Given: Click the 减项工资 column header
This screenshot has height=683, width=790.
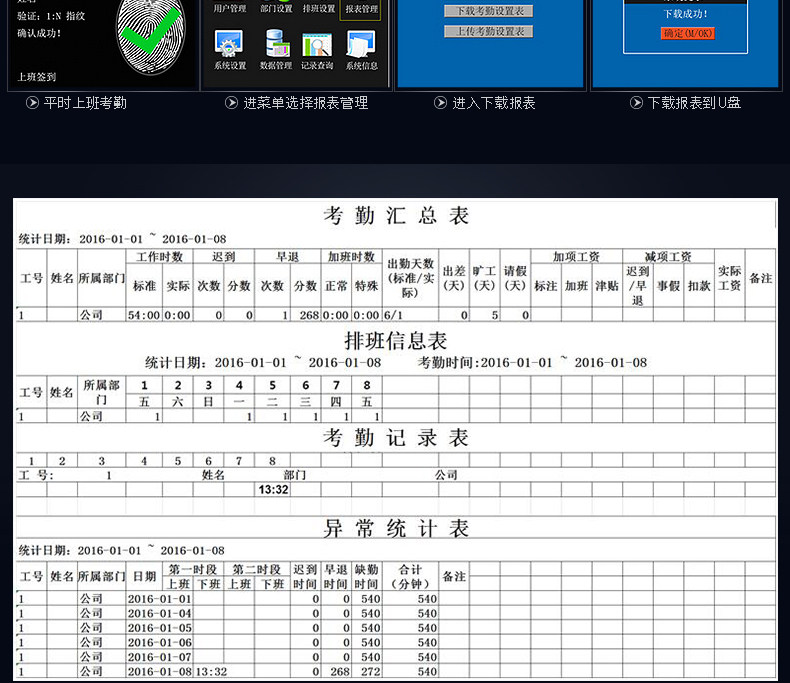Looking at the screenshot, I should (x=668, y=256).
